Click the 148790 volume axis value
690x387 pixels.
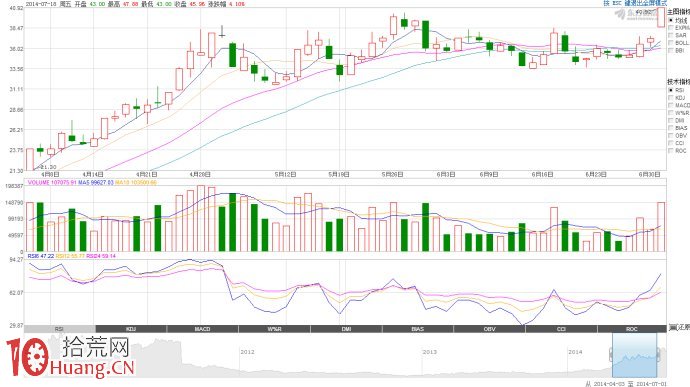[15, 202]
